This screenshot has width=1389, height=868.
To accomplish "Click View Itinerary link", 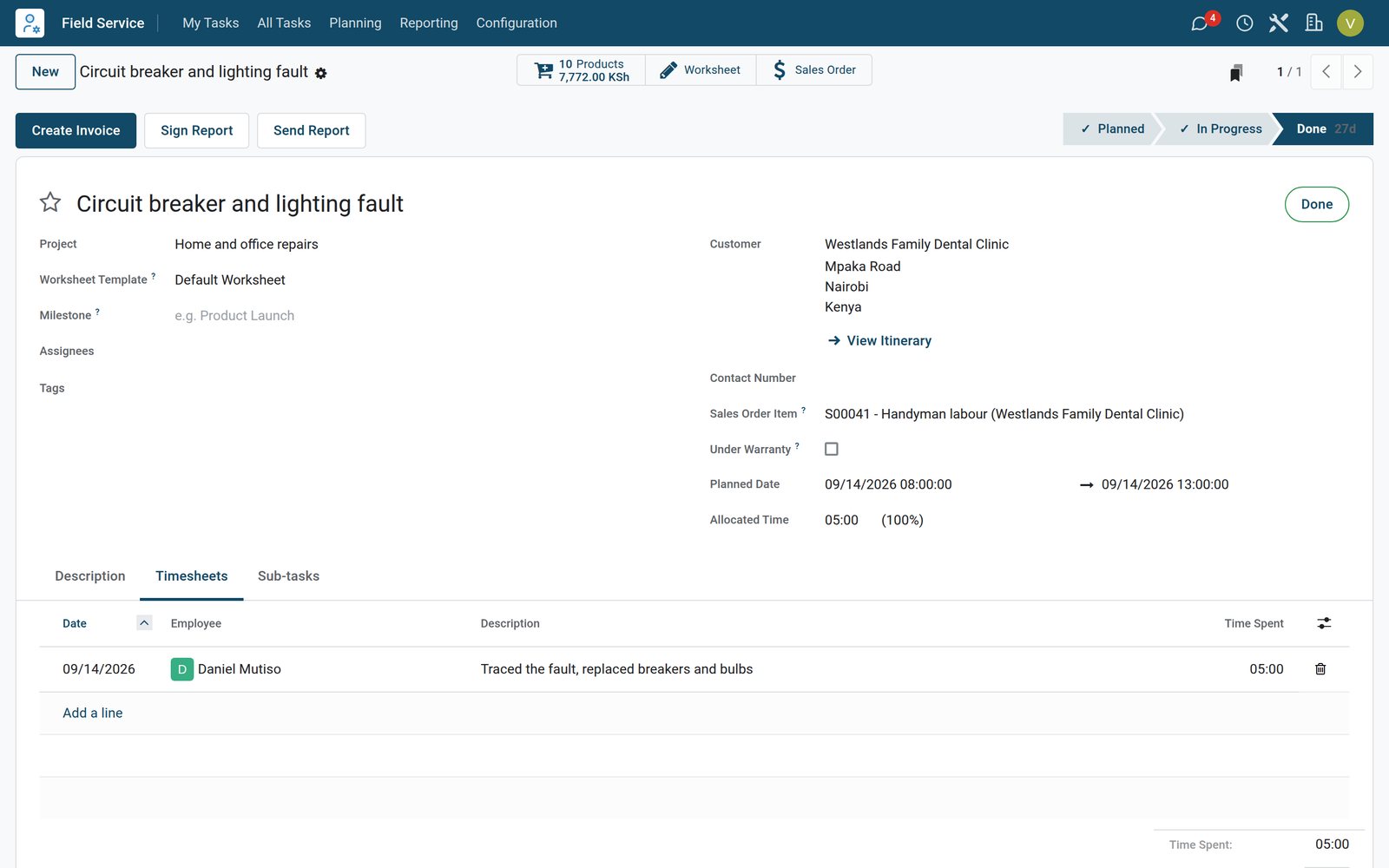I will (880, 340).
